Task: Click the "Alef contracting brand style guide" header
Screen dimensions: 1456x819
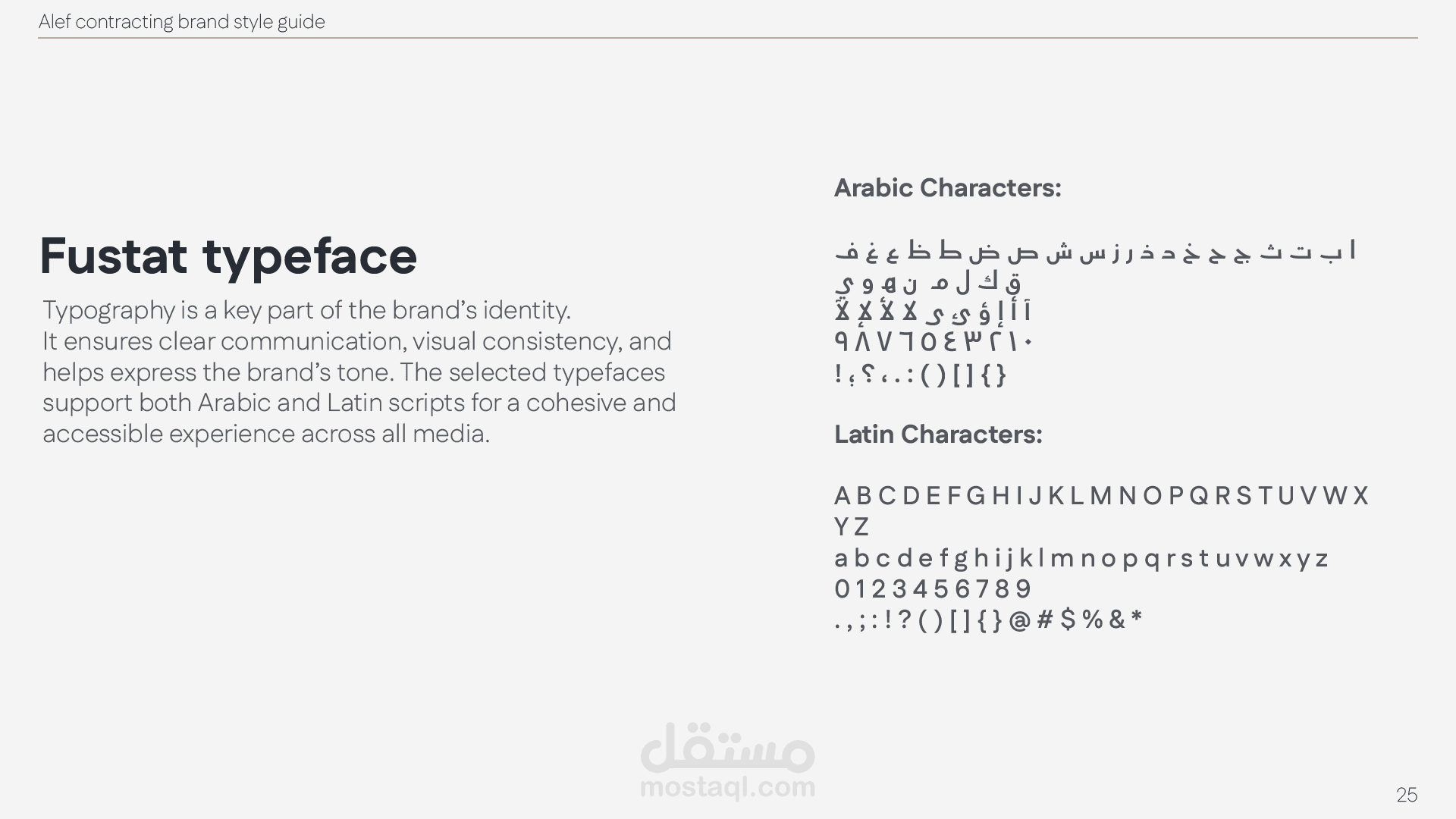Action: 182,22
